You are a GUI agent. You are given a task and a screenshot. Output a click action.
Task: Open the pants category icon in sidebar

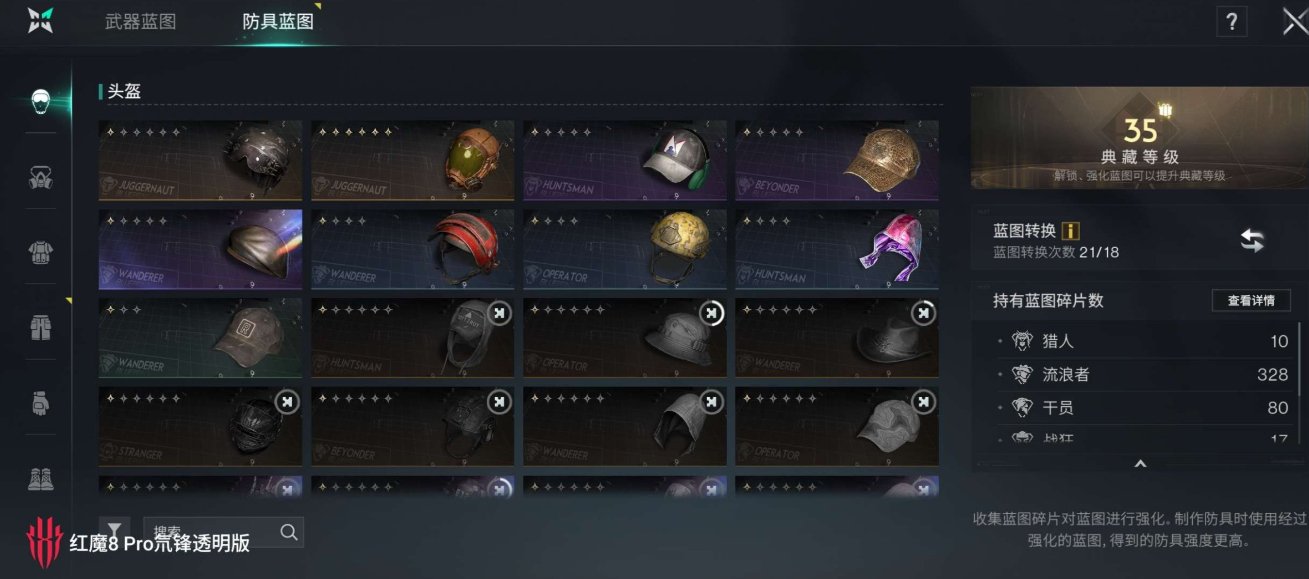click(x=40, y=326)
